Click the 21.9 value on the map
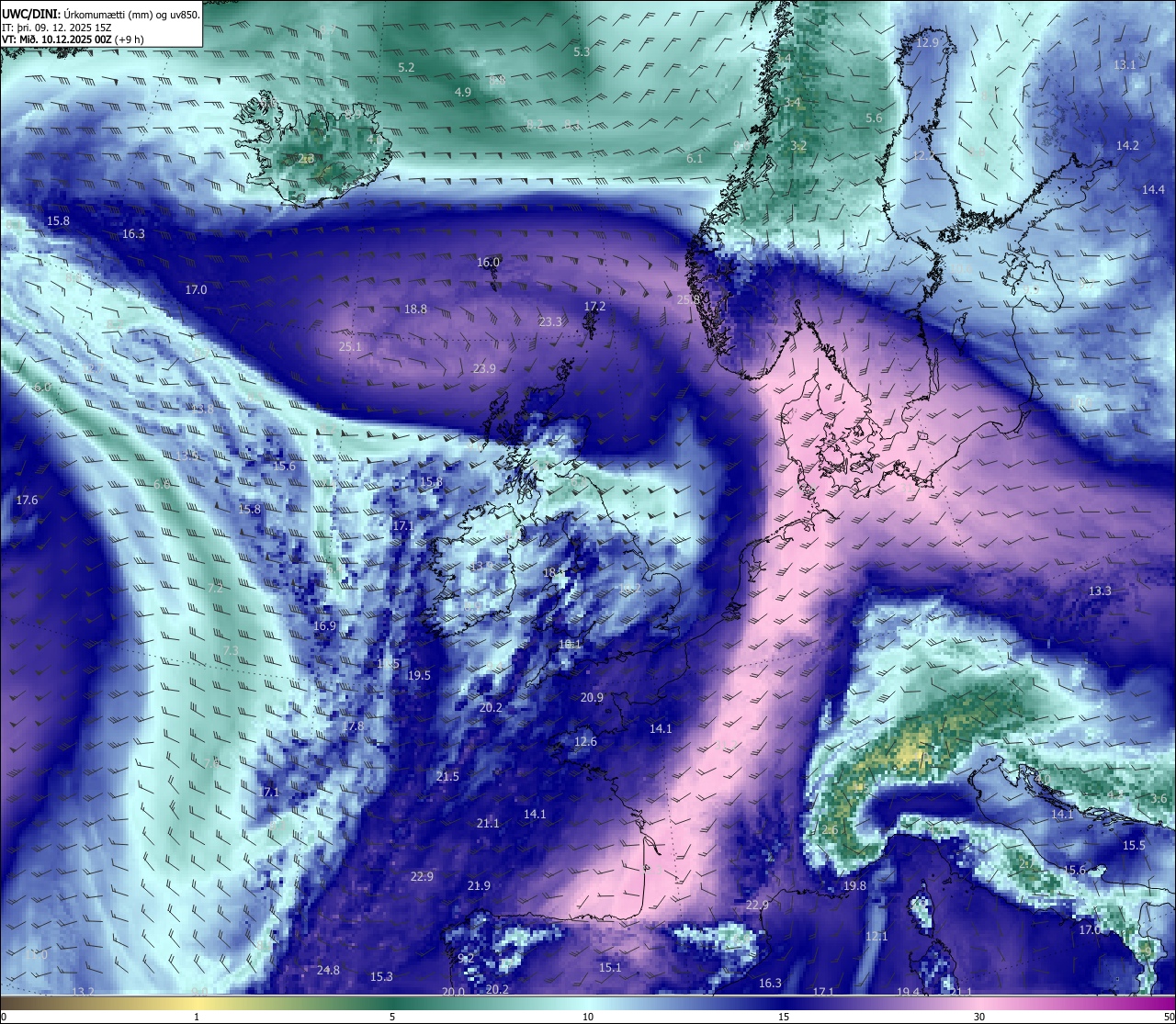This screenshot has height=1024, width=1176. (479, 886)
